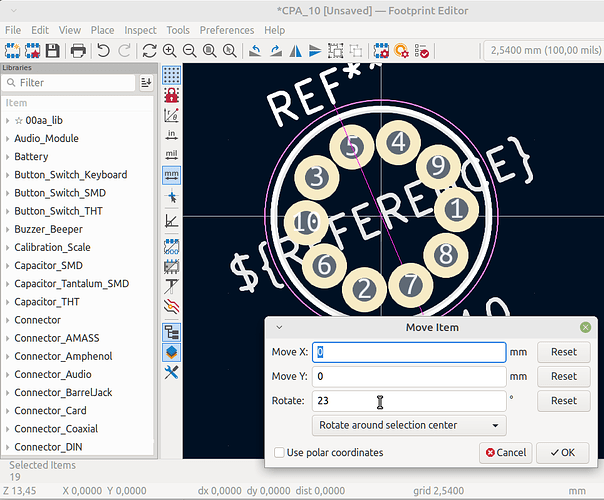
Task: Expand the Connector_AMASS library
Action: (x=7, y=338)
